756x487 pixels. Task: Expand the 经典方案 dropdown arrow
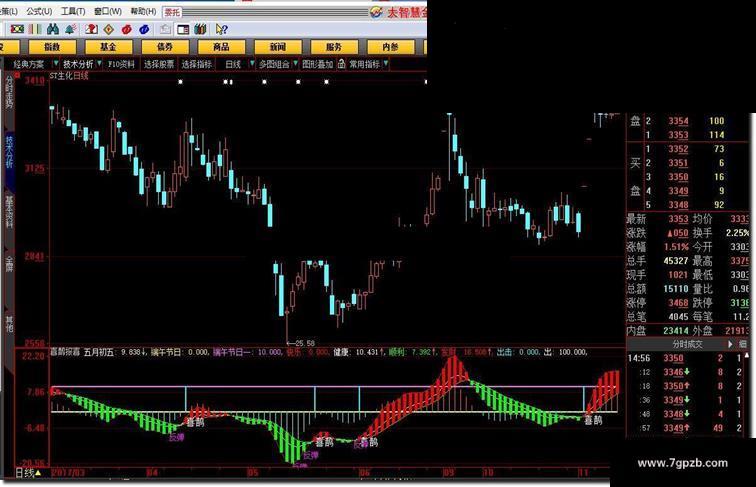(56, 63)
